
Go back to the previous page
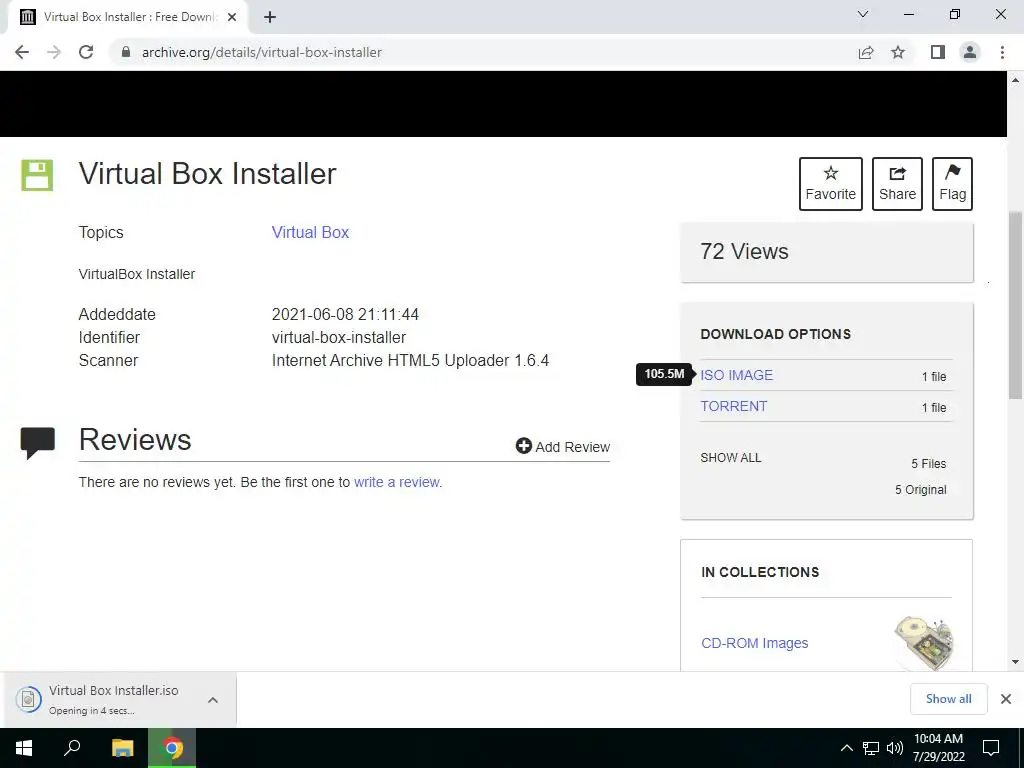point(22,52)
